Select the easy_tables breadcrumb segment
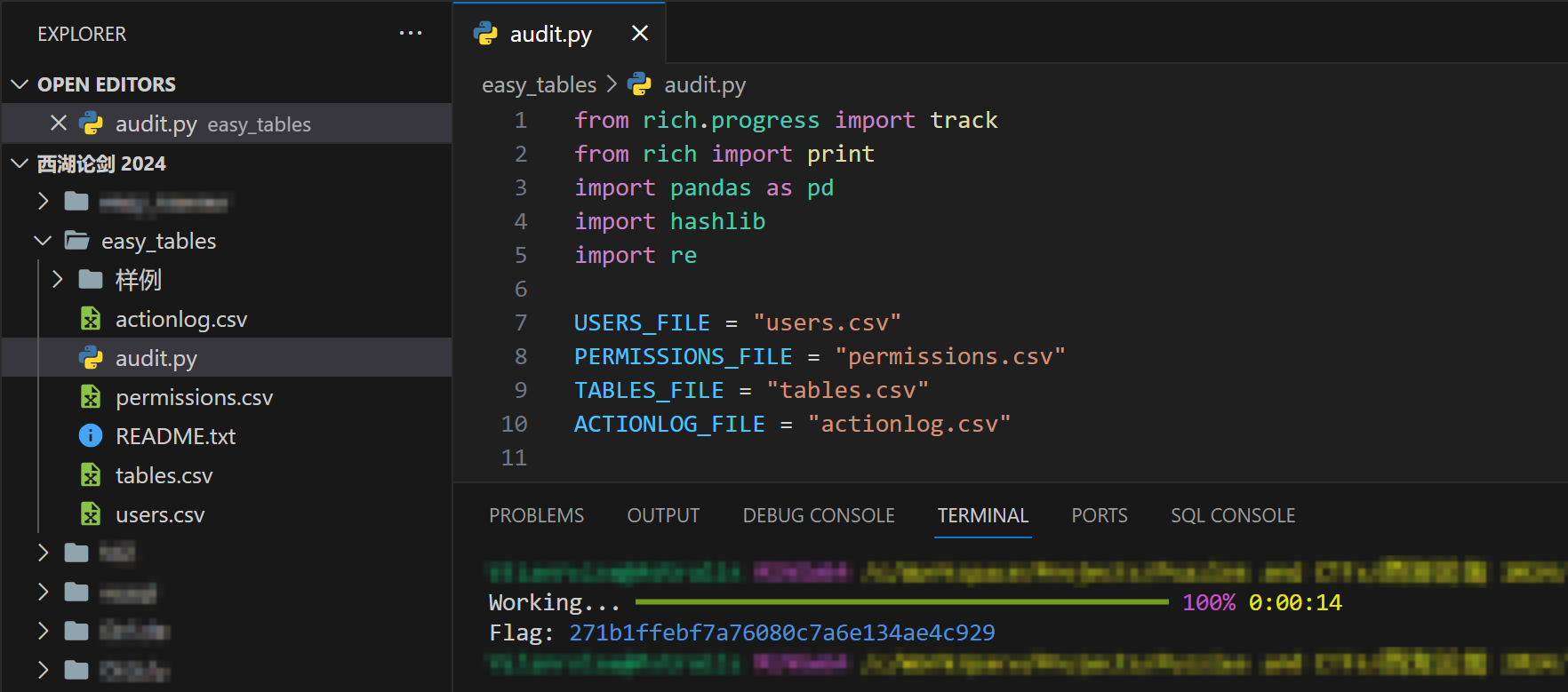The height and width of the screenshot is (692, 1568). (539, 85)
